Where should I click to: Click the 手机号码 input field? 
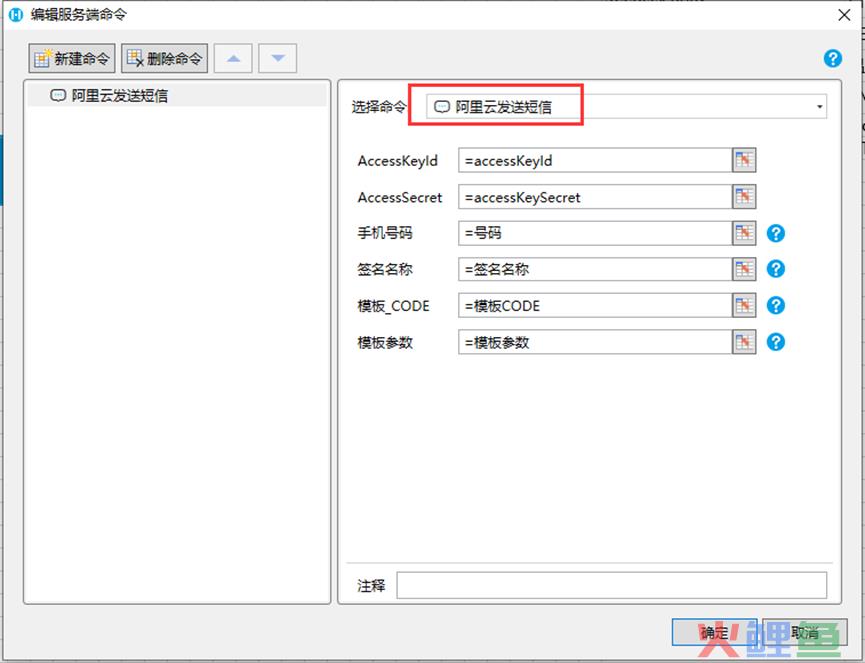(595, 233)
